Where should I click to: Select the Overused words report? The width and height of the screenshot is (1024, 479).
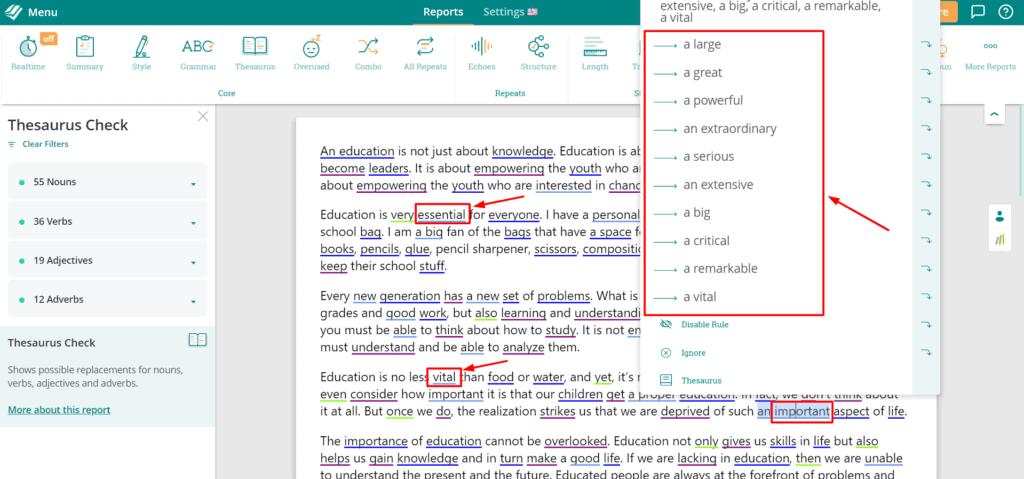tap(311, 52)
